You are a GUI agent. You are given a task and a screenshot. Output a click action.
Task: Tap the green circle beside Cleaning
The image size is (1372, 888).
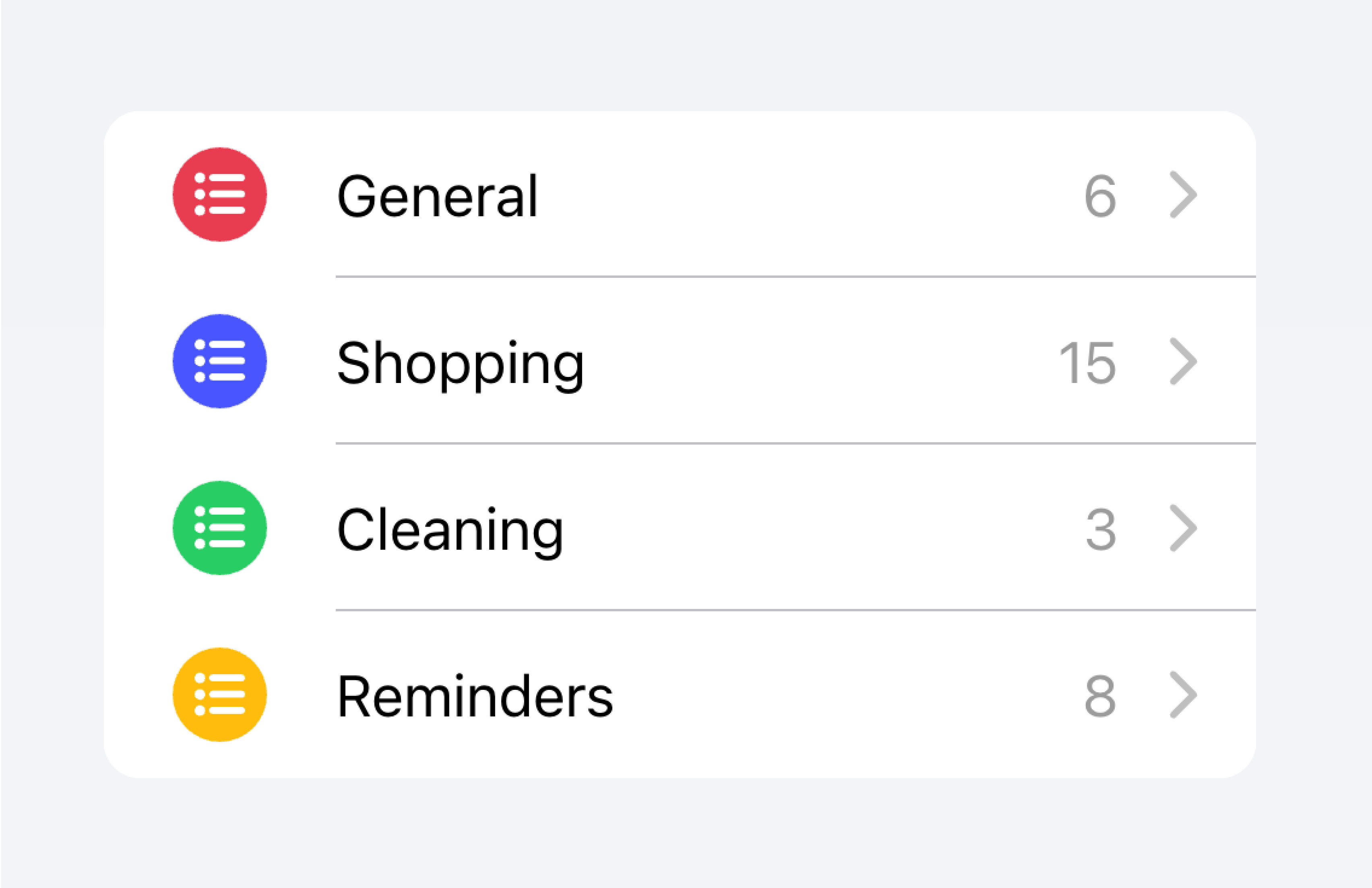[221, 528]
